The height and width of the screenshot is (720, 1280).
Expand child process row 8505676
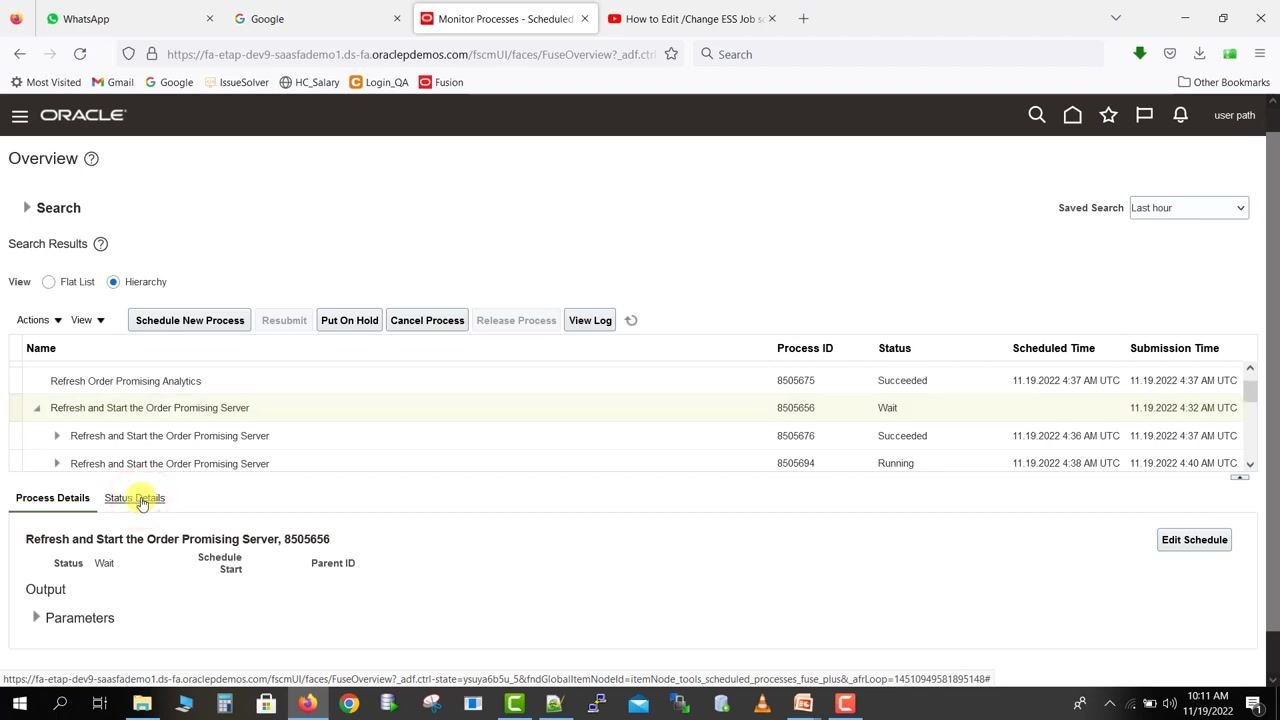click(x=57, y=436)
